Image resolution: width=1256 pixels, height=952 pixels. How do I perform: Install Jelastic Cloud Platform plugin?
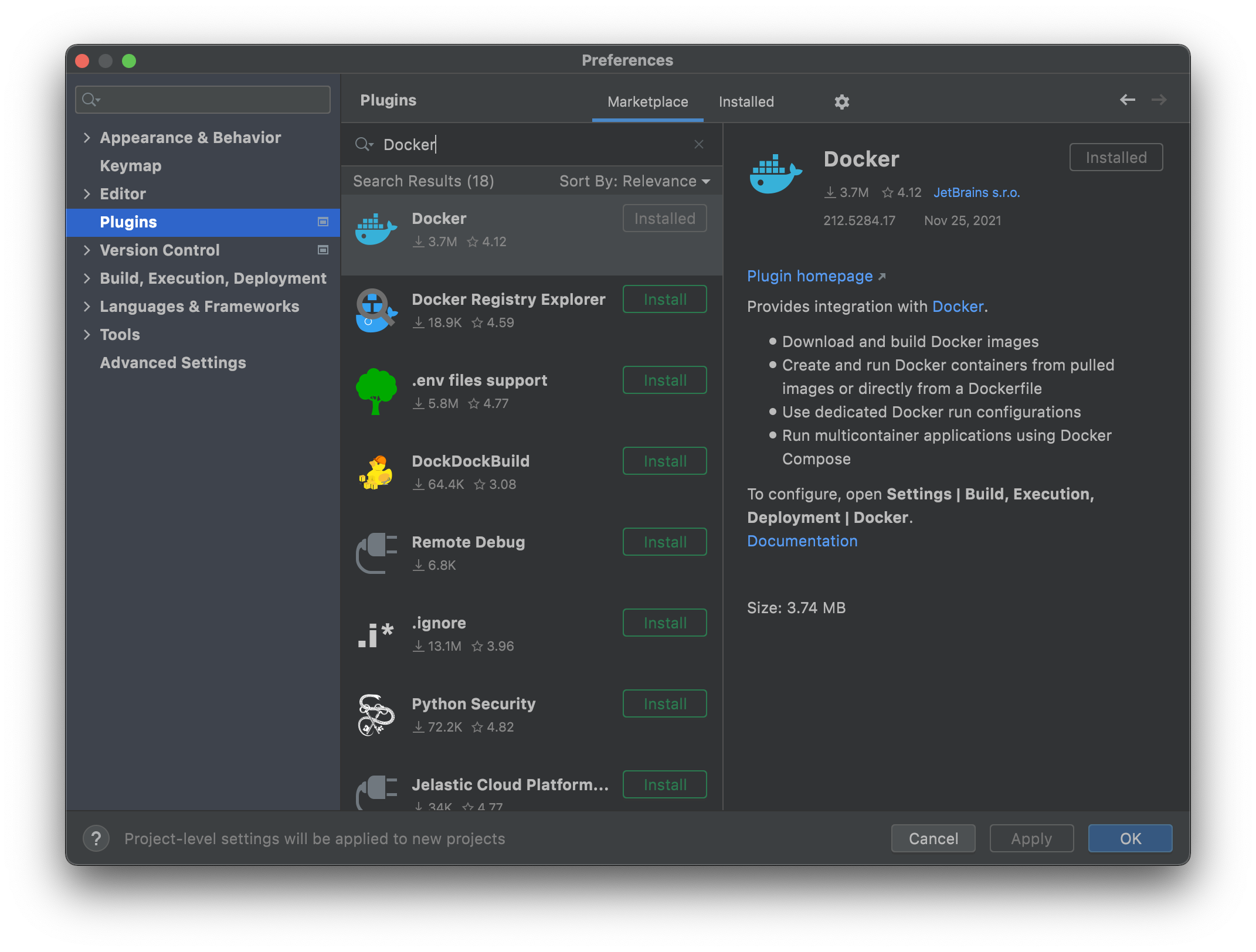pyautogui.click(x=664, y=784)
